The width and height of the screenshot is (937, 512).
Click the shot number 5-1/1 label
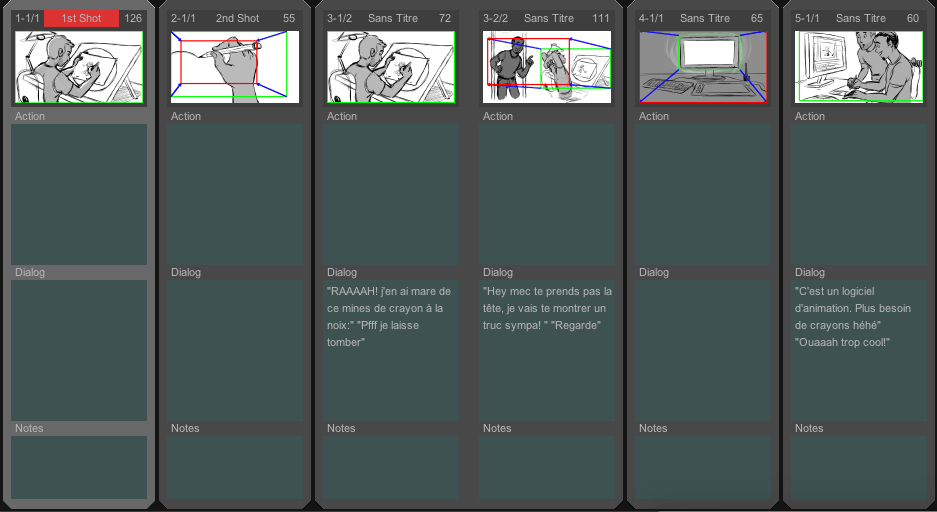[x=807, y=19]
